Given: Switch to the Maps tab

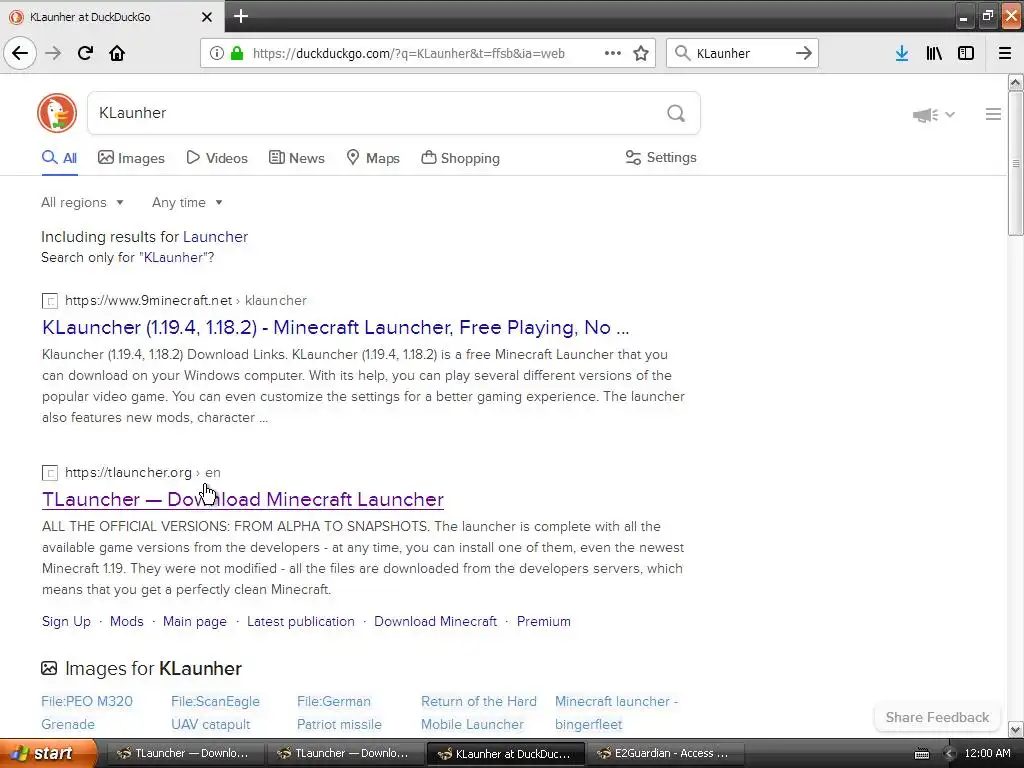Looking at the screenshot, I should (x=373, y=158).
